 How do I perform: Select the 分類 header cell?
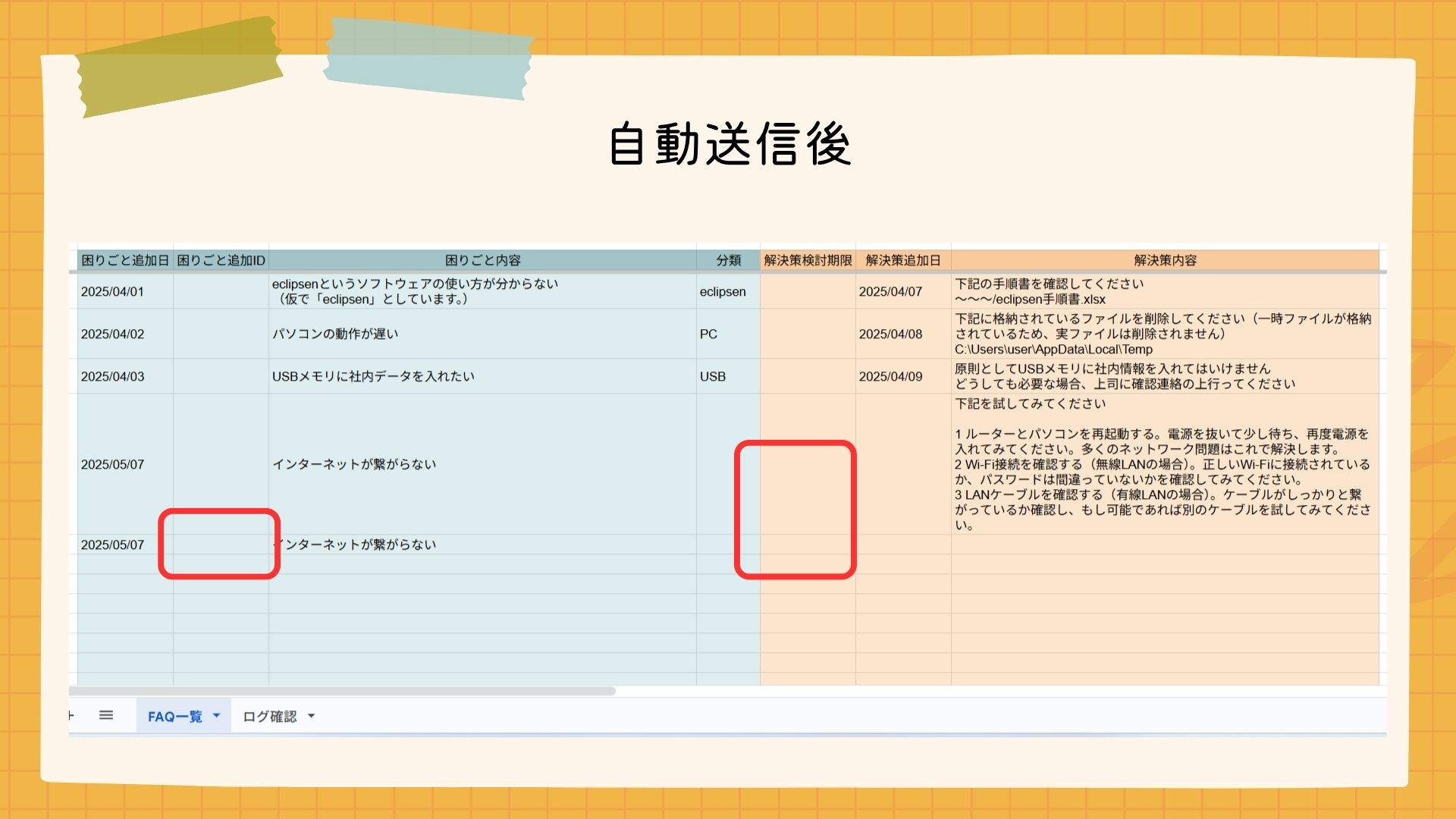[728, 260]
